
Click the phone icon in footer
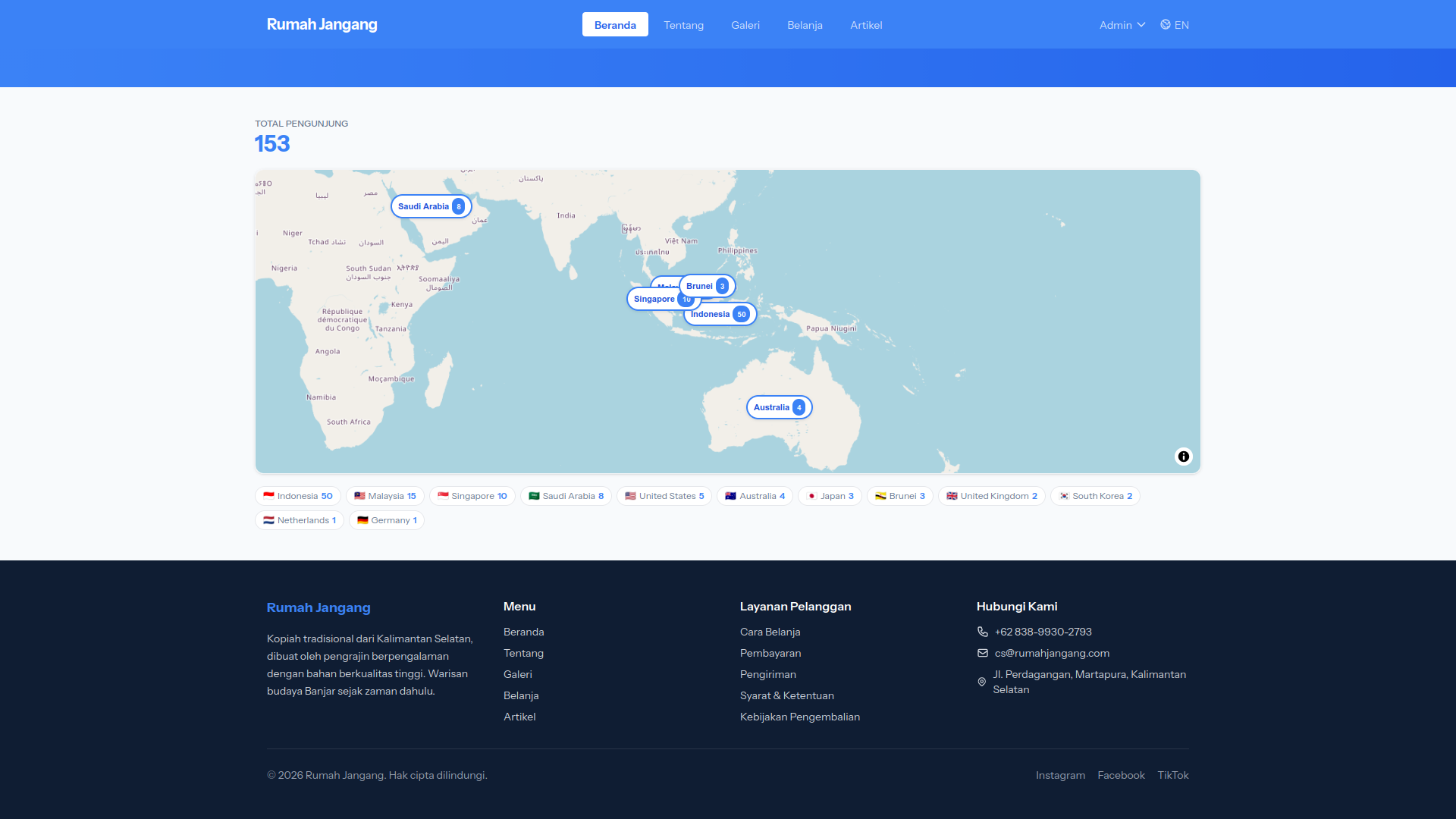click(x=983, y=632)
